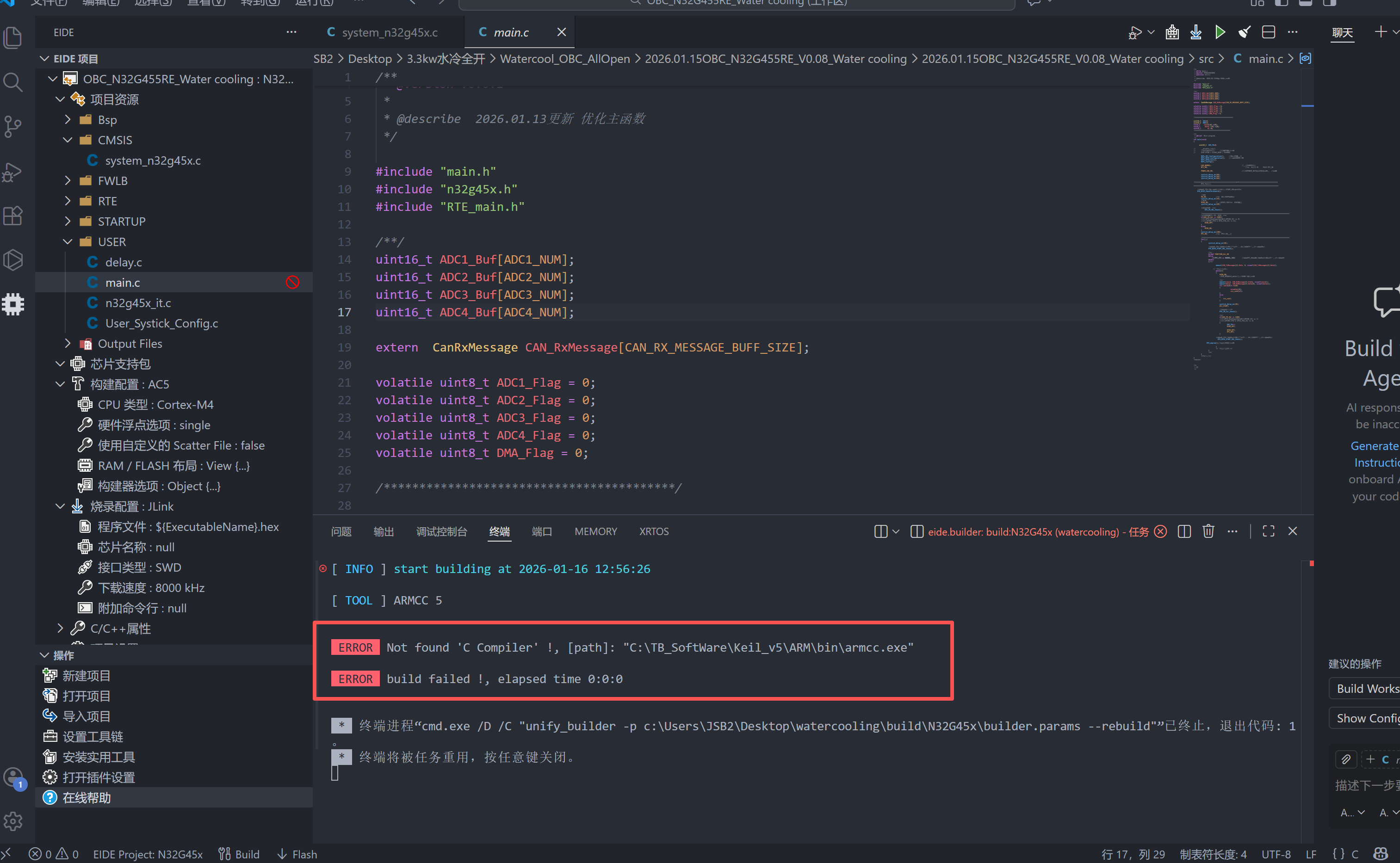Open n32g45x_it.c in the project tree
This screenshot has width=1400, height=863.
tap(137, 303)
